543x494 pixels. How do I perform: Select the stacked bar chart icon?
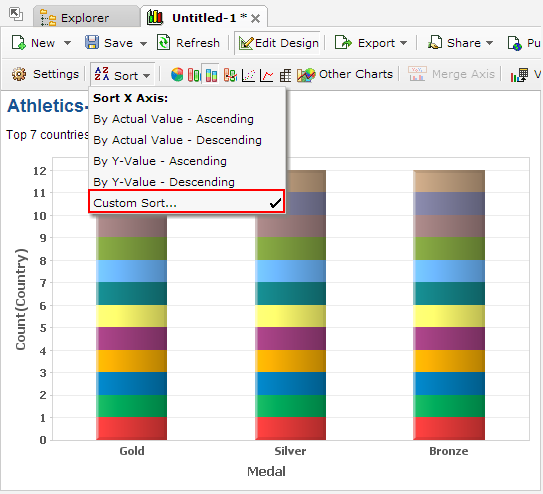coord(211,74)
